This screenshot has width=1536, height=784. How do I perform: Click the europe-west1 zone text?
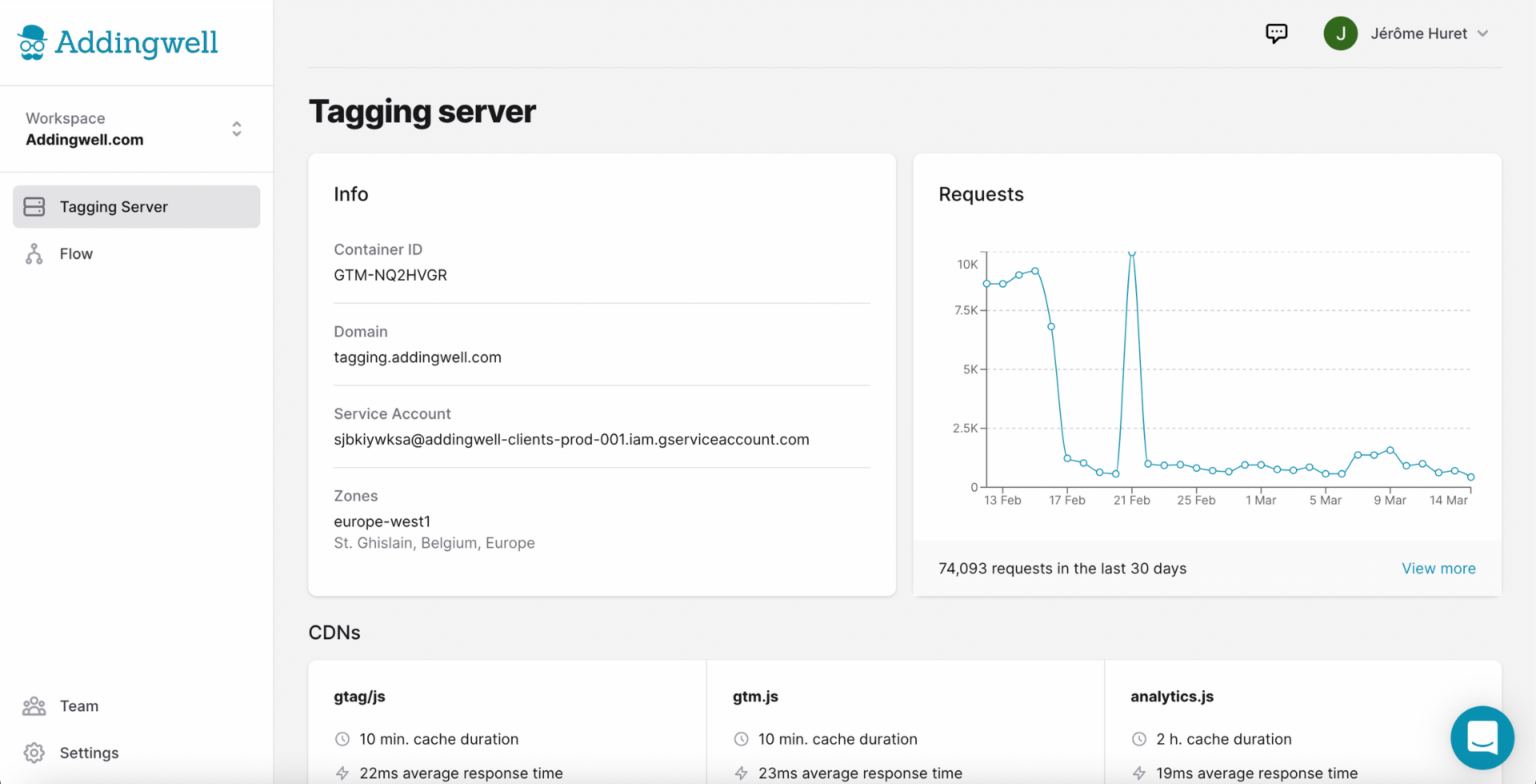tap(382, 522)
